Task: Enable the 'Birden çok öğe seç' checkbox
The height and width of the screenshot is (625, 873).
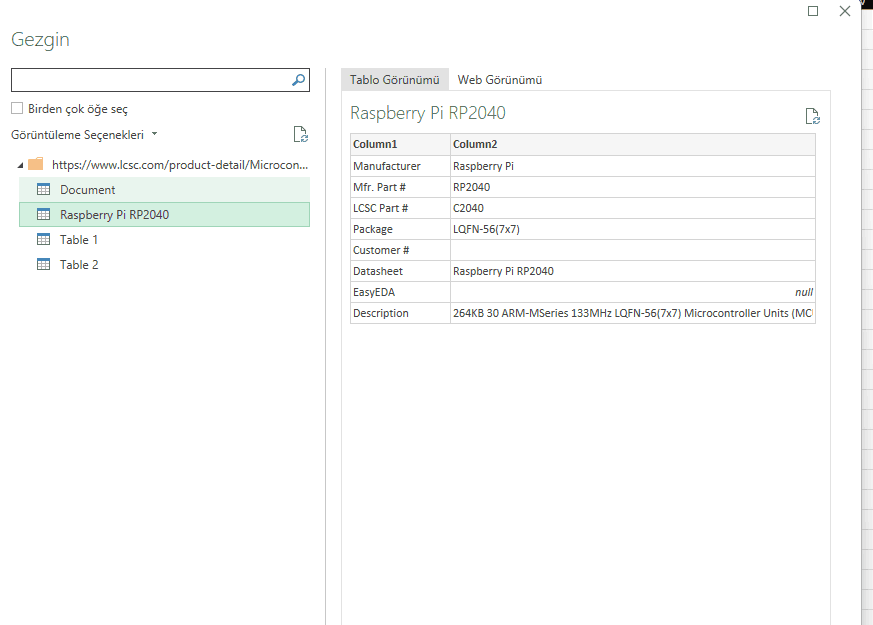Action: [x=17, y=108]
